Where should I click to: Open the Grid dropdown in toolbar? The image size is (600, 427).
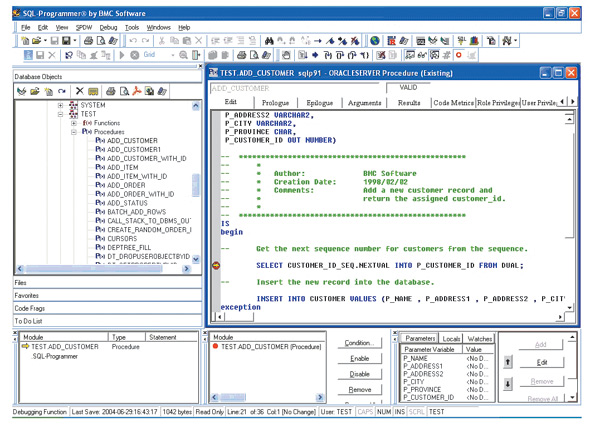(x=173, y=55)
